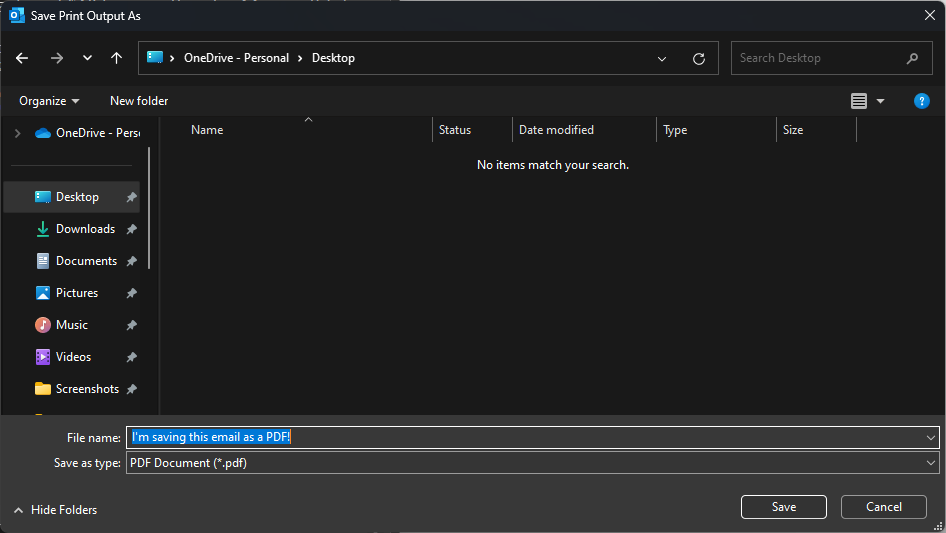Open the Videos folder in sidebar
Viewport: 946px width, 533px height.
(x=73, y=357)
